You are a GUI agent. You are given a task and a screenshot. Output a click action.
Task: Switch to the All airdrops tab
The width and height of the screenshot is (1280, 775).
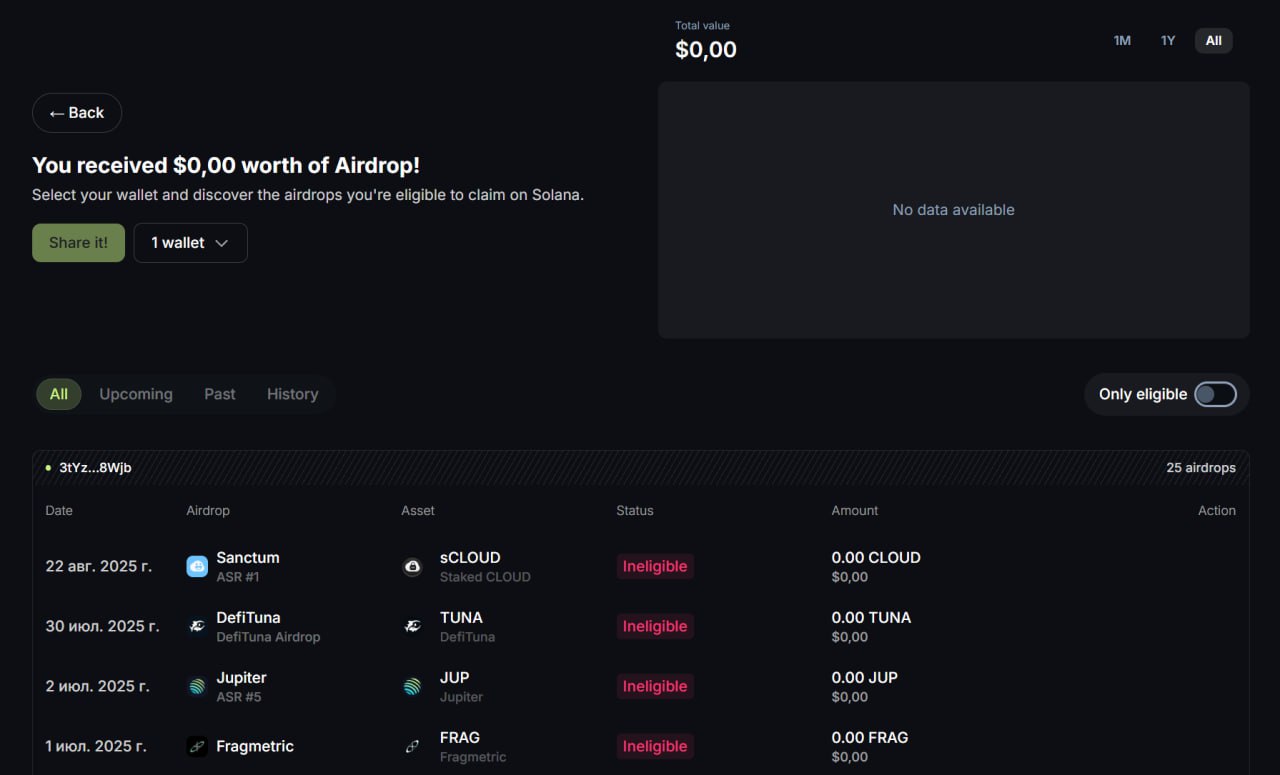pyautogui.click(x=59, y=394)
